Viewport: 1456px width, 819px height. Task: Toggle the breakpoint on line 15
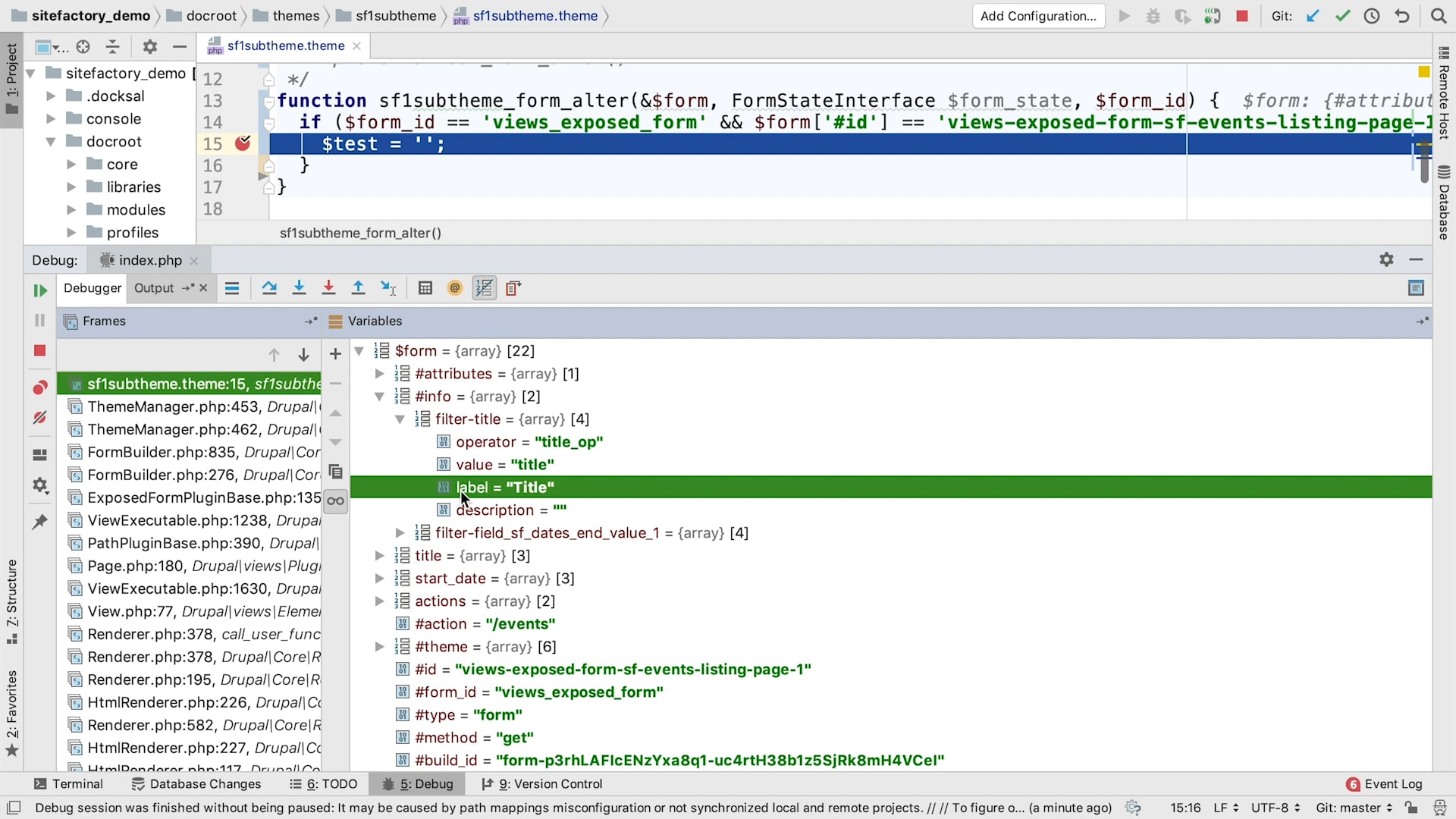243,143
